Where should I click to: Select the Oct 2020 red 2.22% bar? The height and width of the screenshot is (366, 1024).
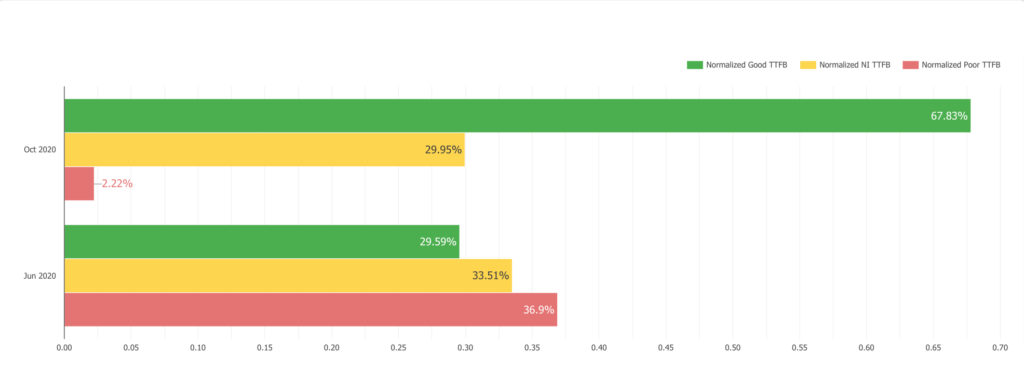tap(79, 184)
